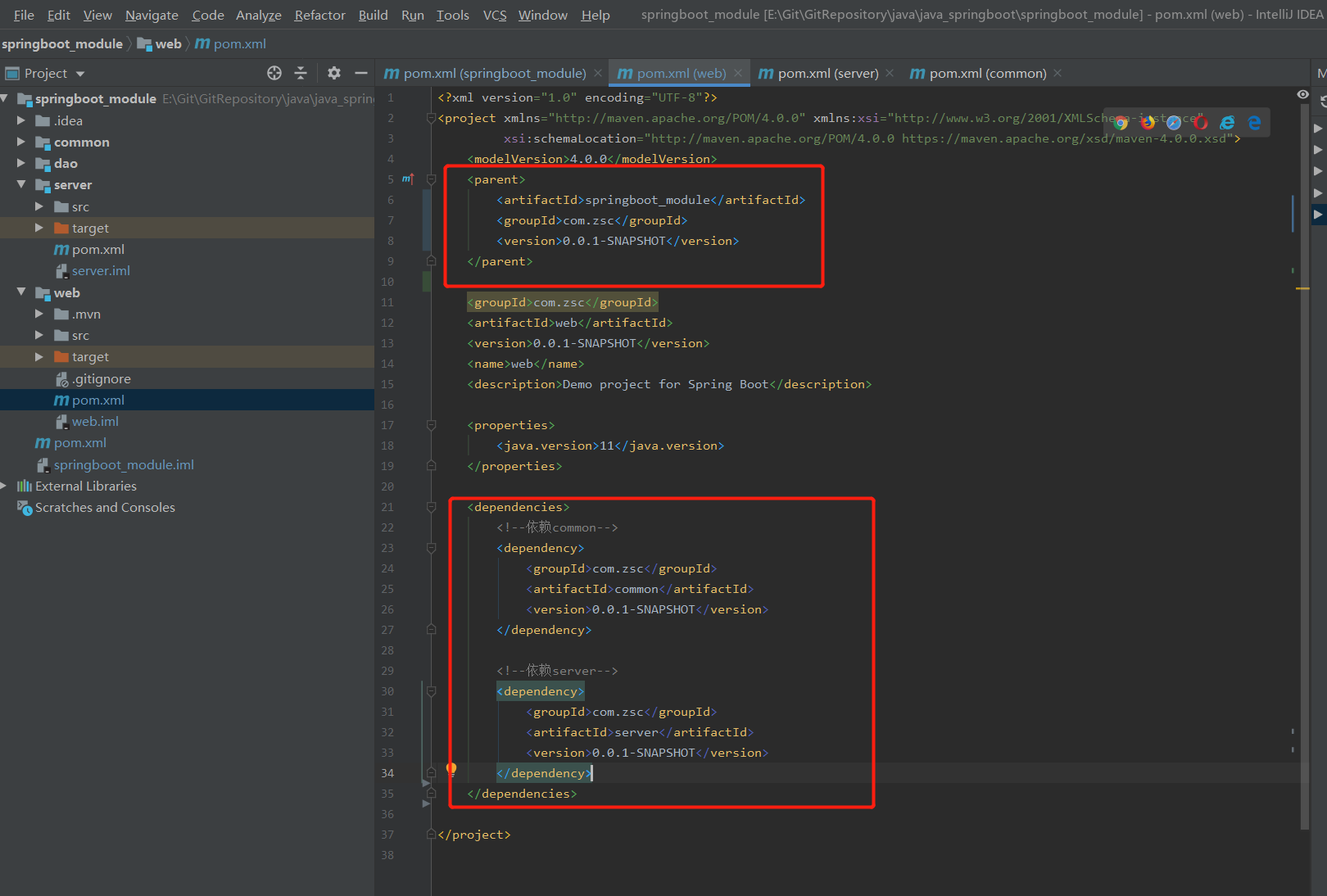Close the pom.xml (server) tab

(890, 73)
